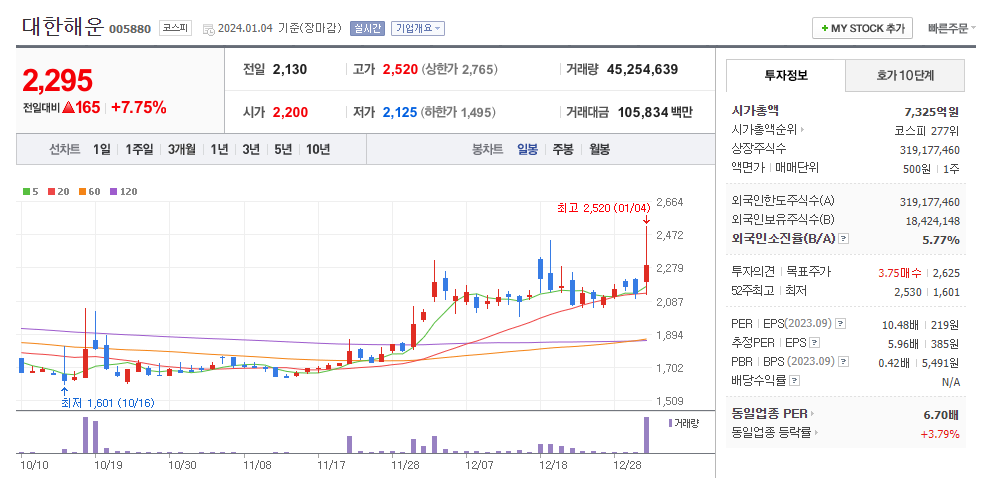
Task: Select the 10년 line chart period
Action: tap(318, 150)
